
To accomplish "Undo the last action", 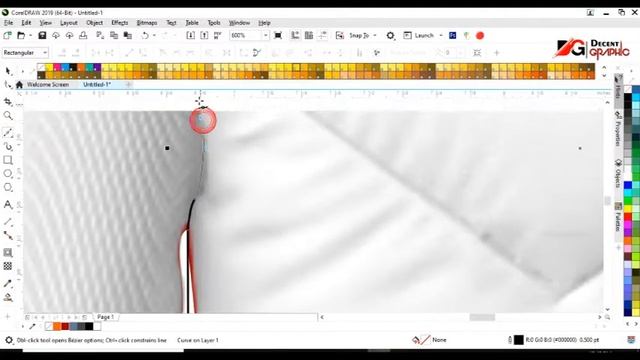I will [145, 36].
